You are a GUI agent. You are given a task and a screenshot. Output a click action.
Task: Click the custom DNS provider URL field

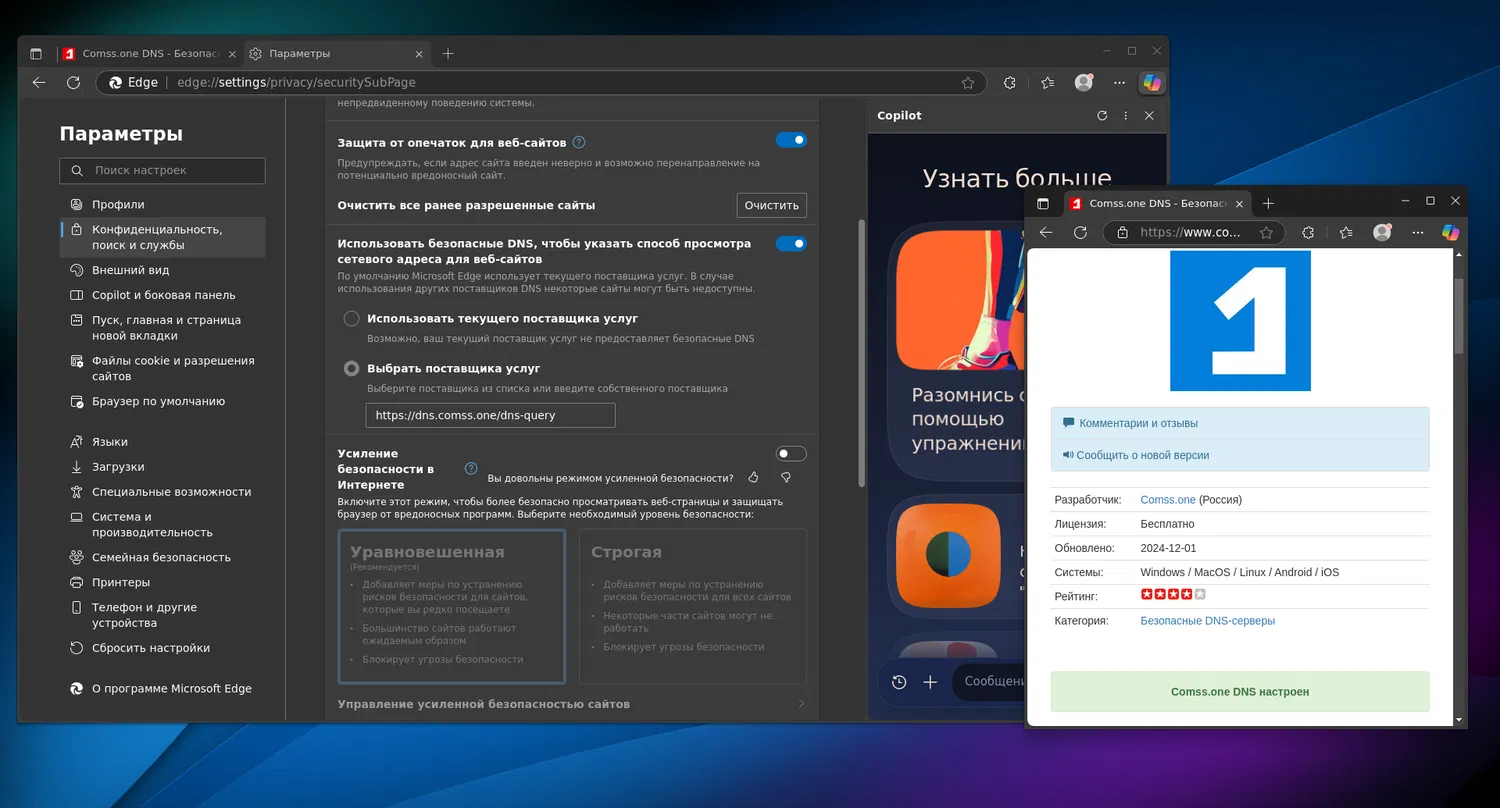[490, 415]
